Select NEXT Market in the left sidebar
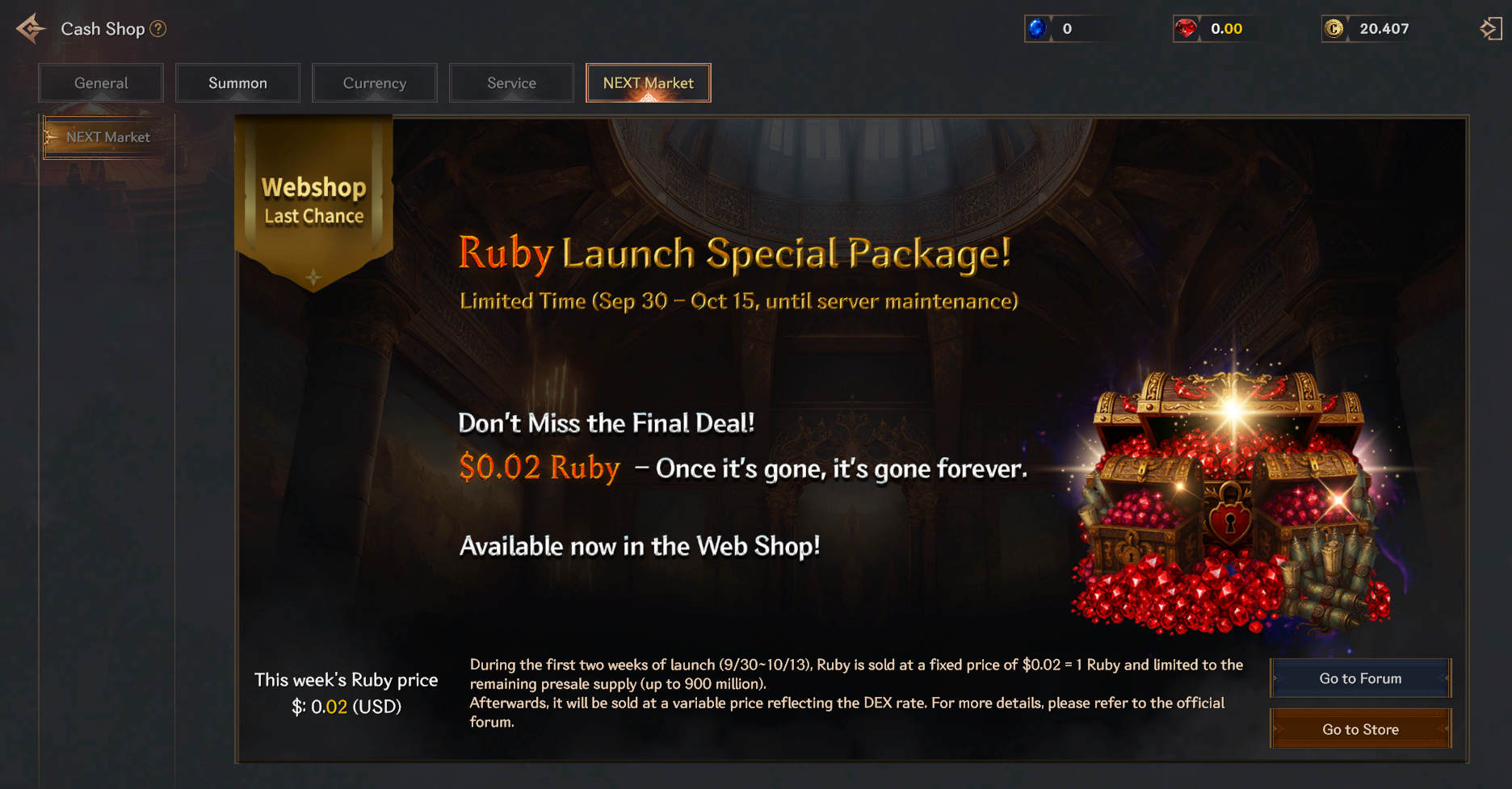 point(108,137)
